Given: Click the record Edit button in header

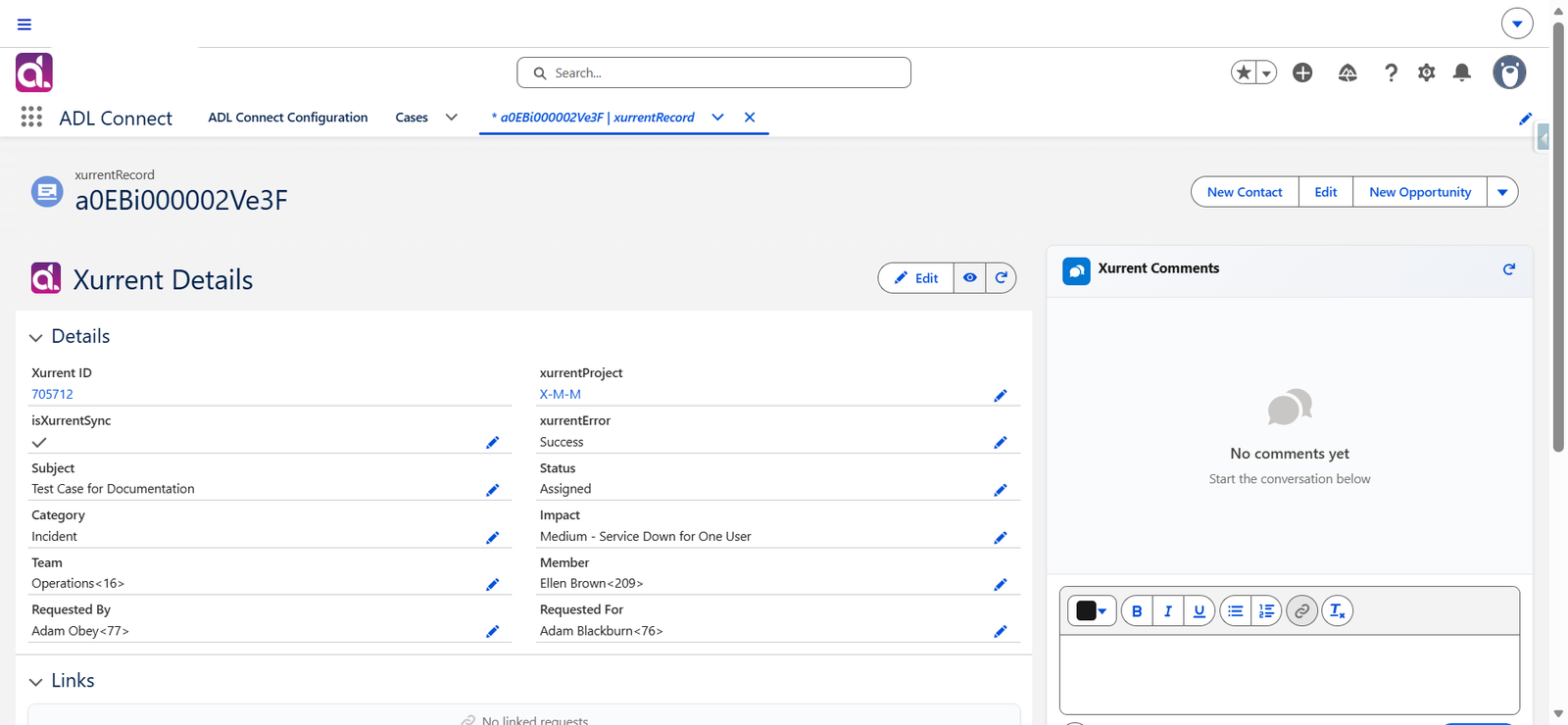Looking at the screenshot, I should click(x=1326, y=192).
